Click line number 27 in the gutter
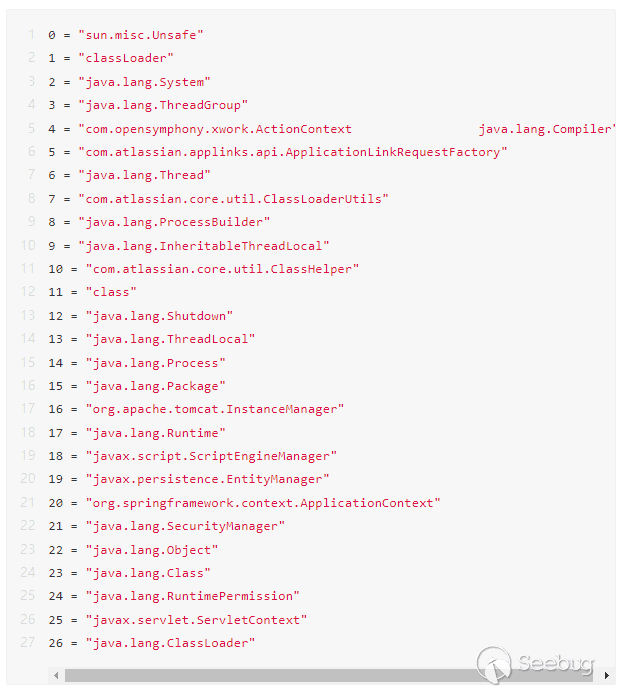The height and width of the screenshot is (692, 622). click(x=28, y=643)
